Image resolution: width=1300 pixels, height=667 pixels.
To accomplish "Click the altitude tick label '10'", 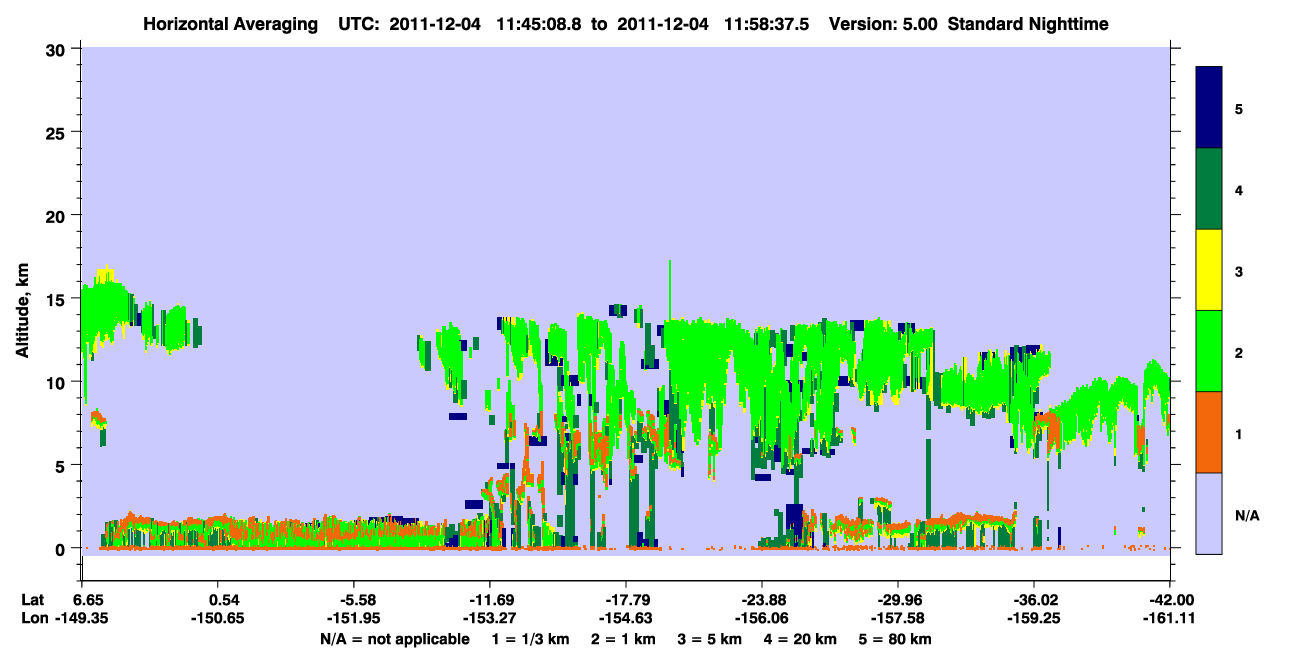I will coord(57,382).
